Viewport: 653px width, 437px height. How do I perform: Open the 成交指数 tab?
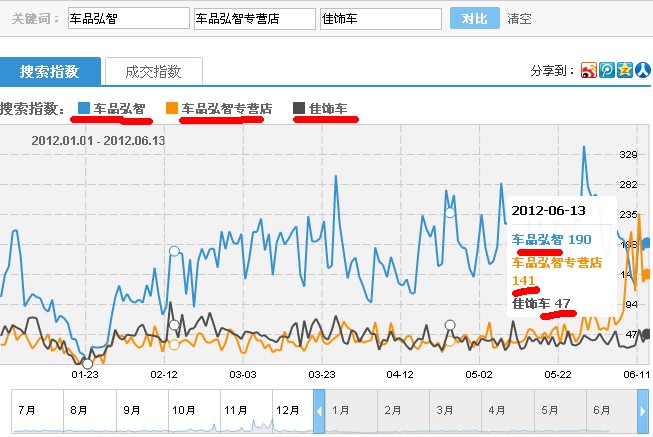pyautogui.click(x=153, y=71)
